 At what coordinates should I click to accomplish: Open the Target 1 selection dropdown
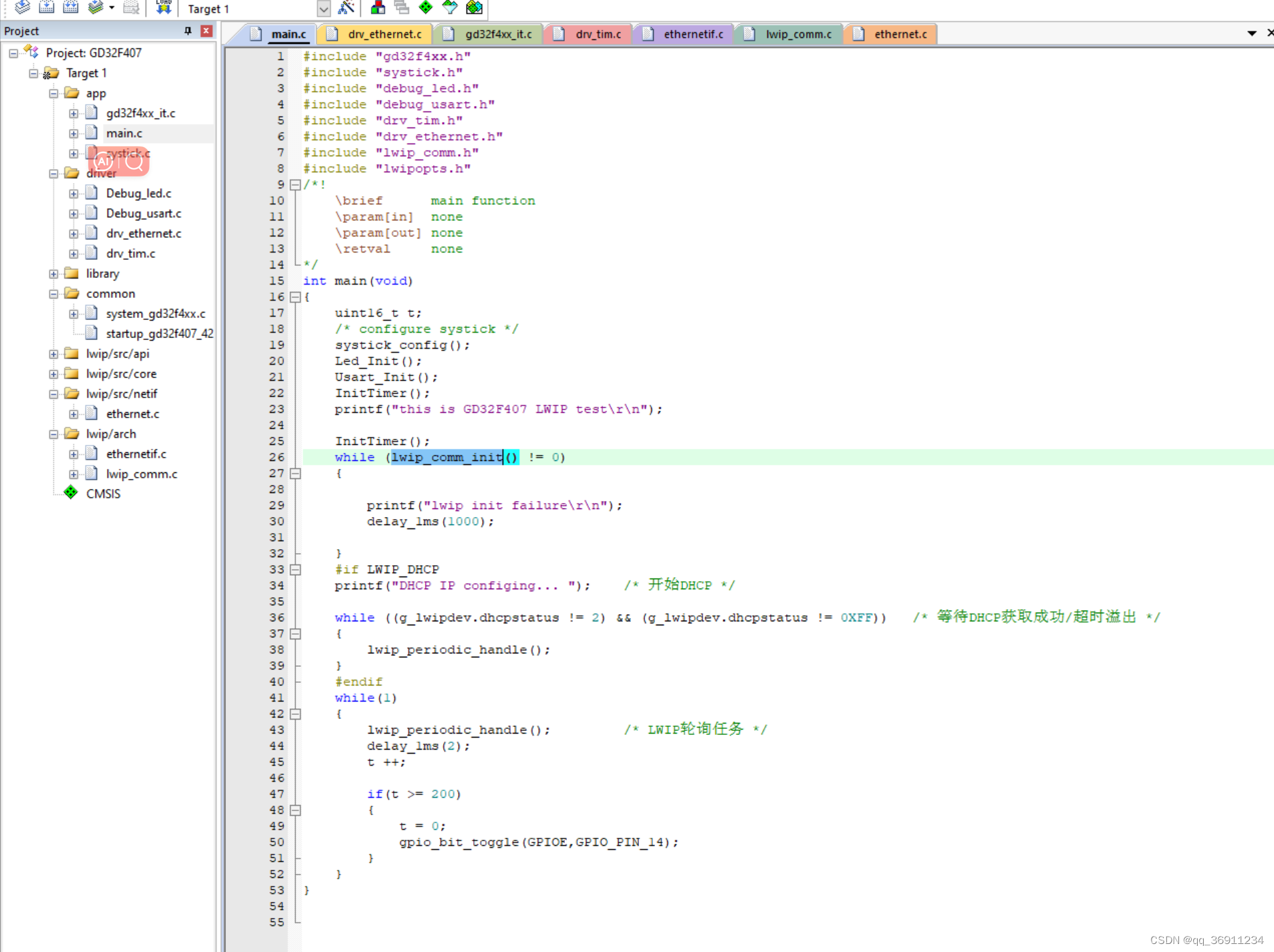click(324, 9)
